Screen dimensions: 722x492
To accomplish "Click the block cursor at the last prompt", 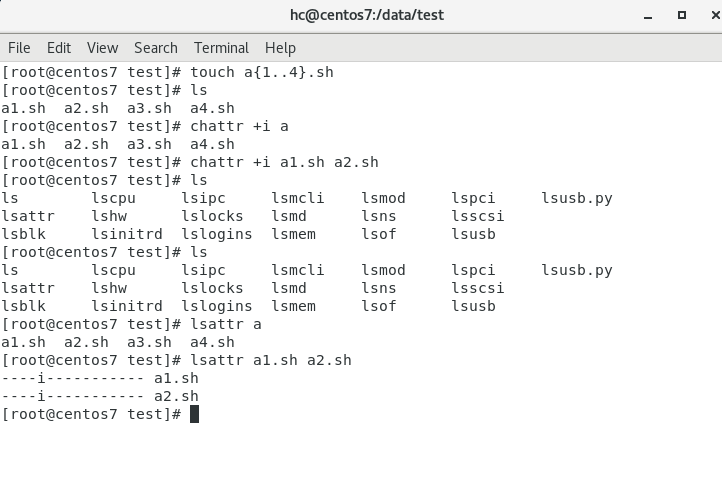I will 194,414.
